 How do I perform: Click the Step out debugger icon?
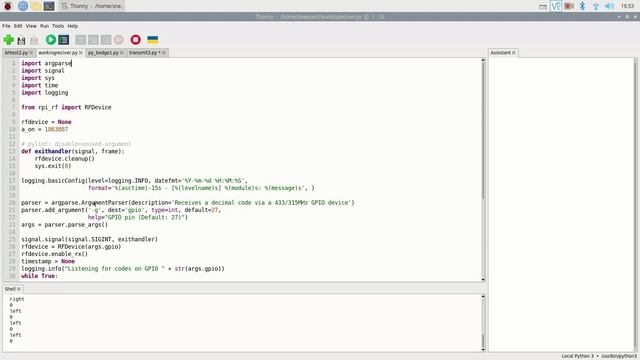(x=106, y=40)
